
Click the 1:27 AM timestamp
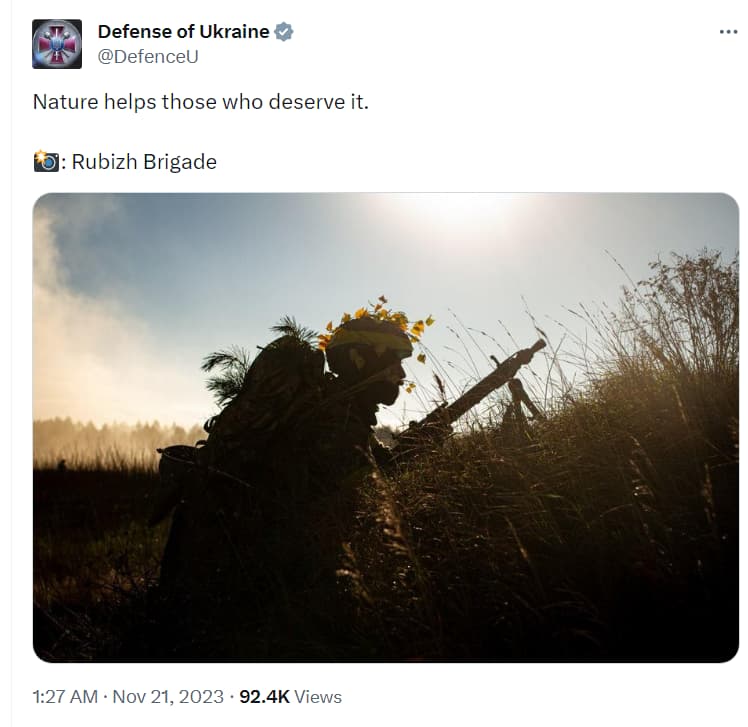point(65,697)
